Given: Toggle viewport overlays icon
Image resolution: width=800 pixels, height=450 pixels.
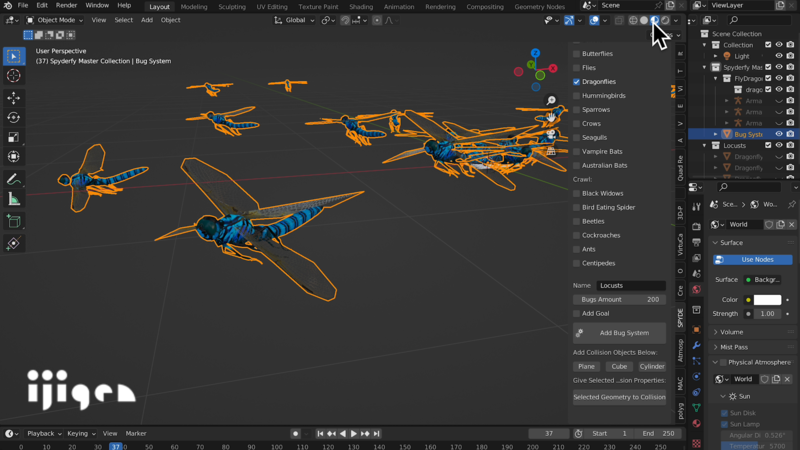Looking at the screenshot, I should click(594, 20).
